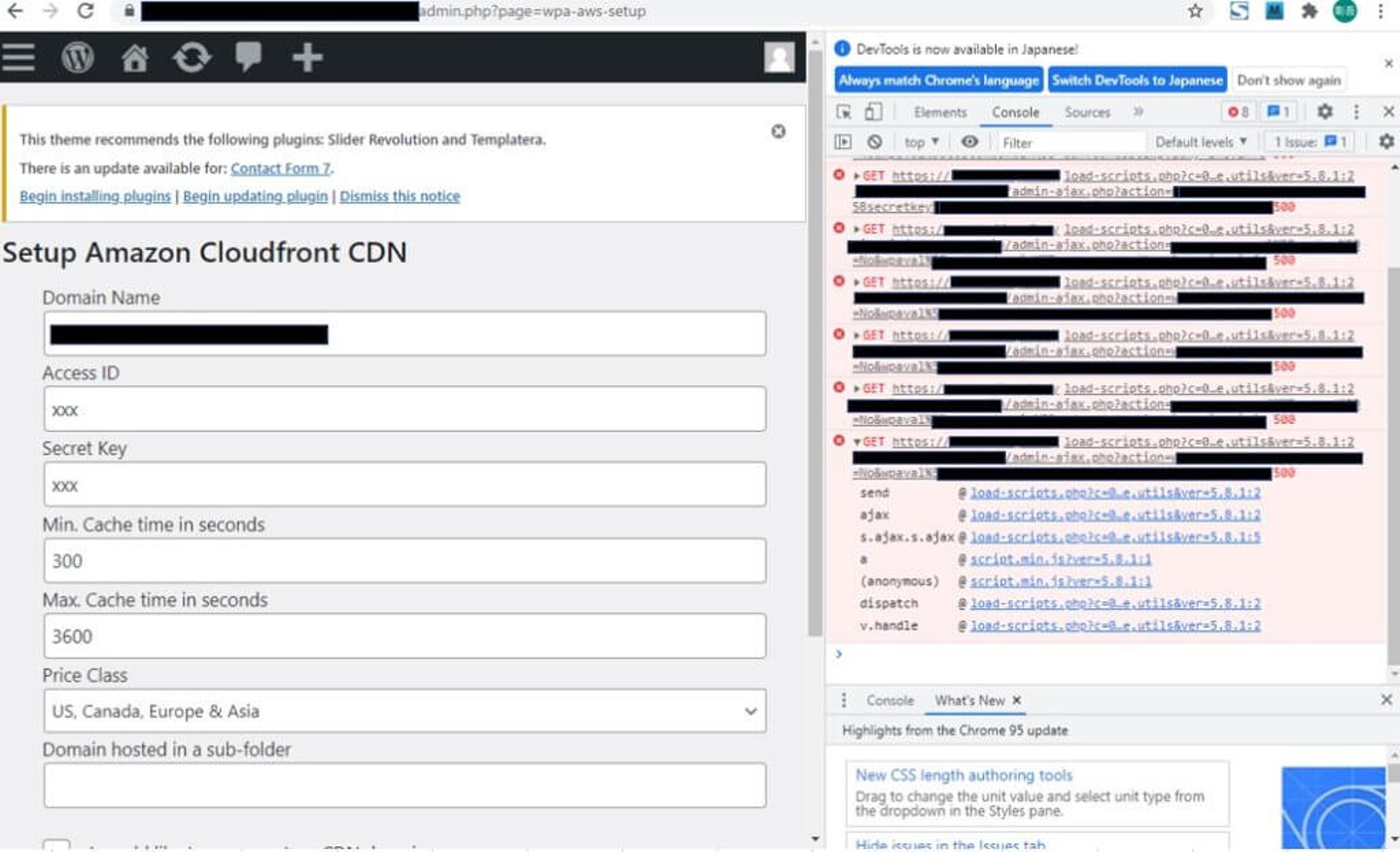This screenshot has width=1400, height=852.
Task: Open the WordPress updates icon
Action: click(x=192, y=57)
